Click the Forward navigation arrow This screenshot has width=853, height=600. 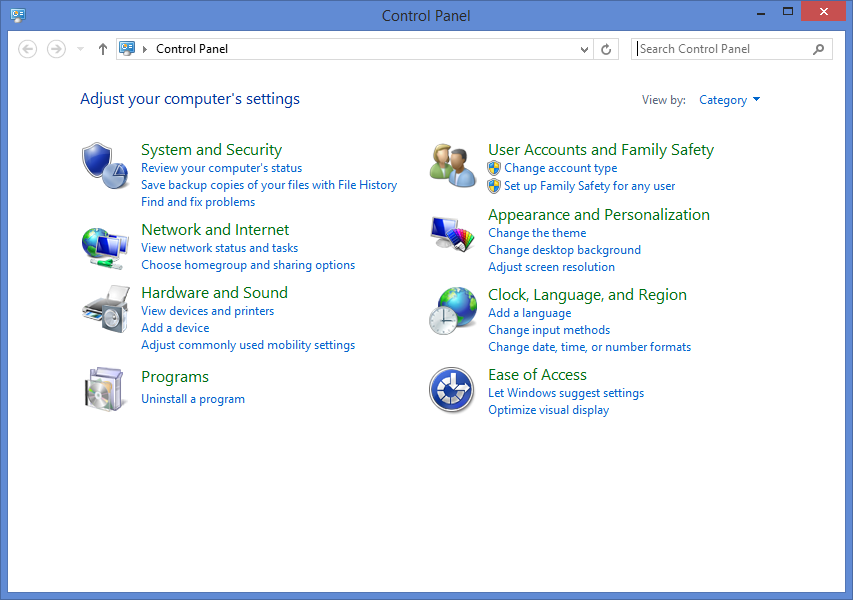(56, 49)
